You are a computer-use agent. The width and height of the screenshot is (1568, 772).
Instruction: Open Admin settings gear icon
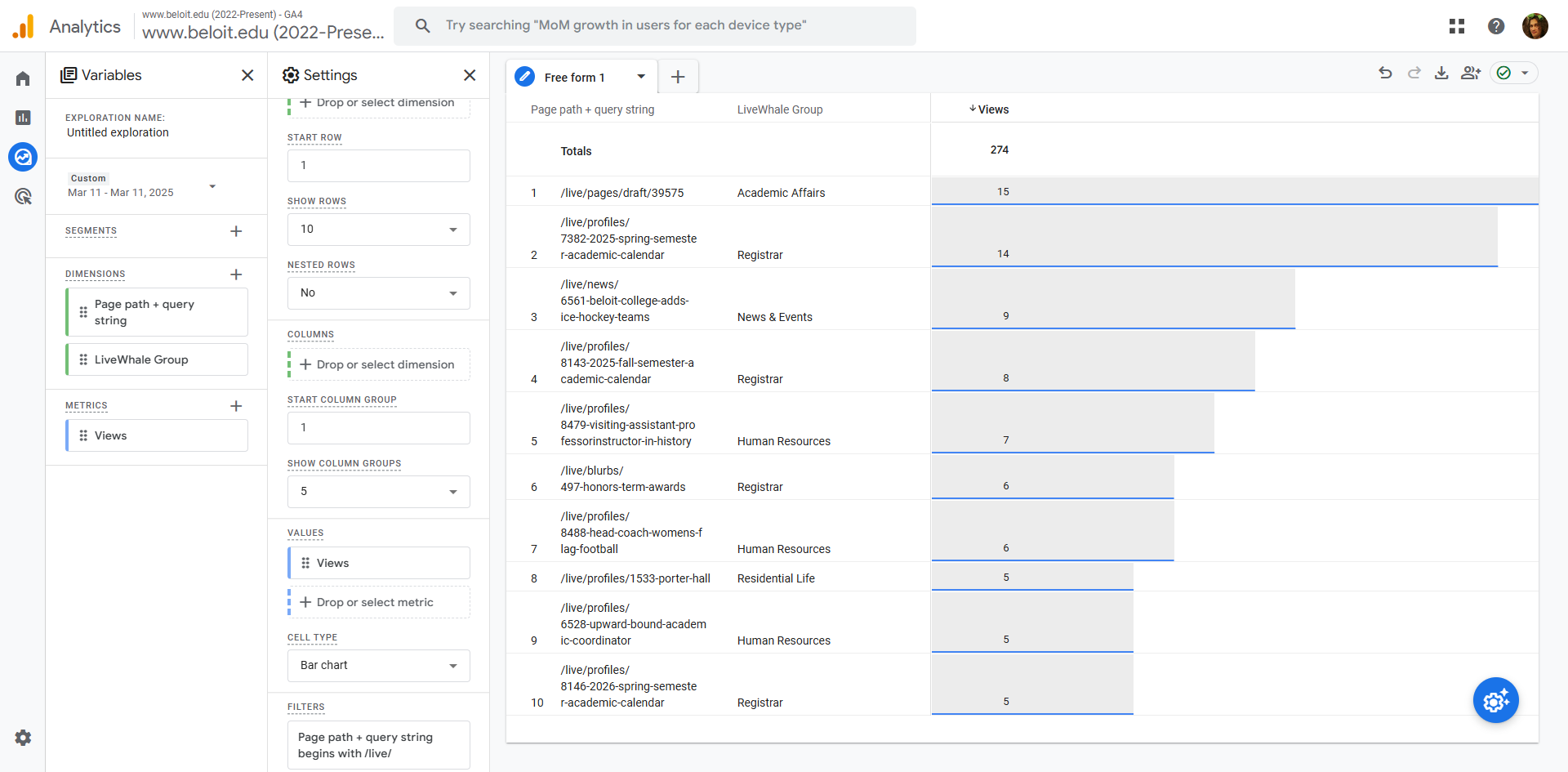(23, 738)
